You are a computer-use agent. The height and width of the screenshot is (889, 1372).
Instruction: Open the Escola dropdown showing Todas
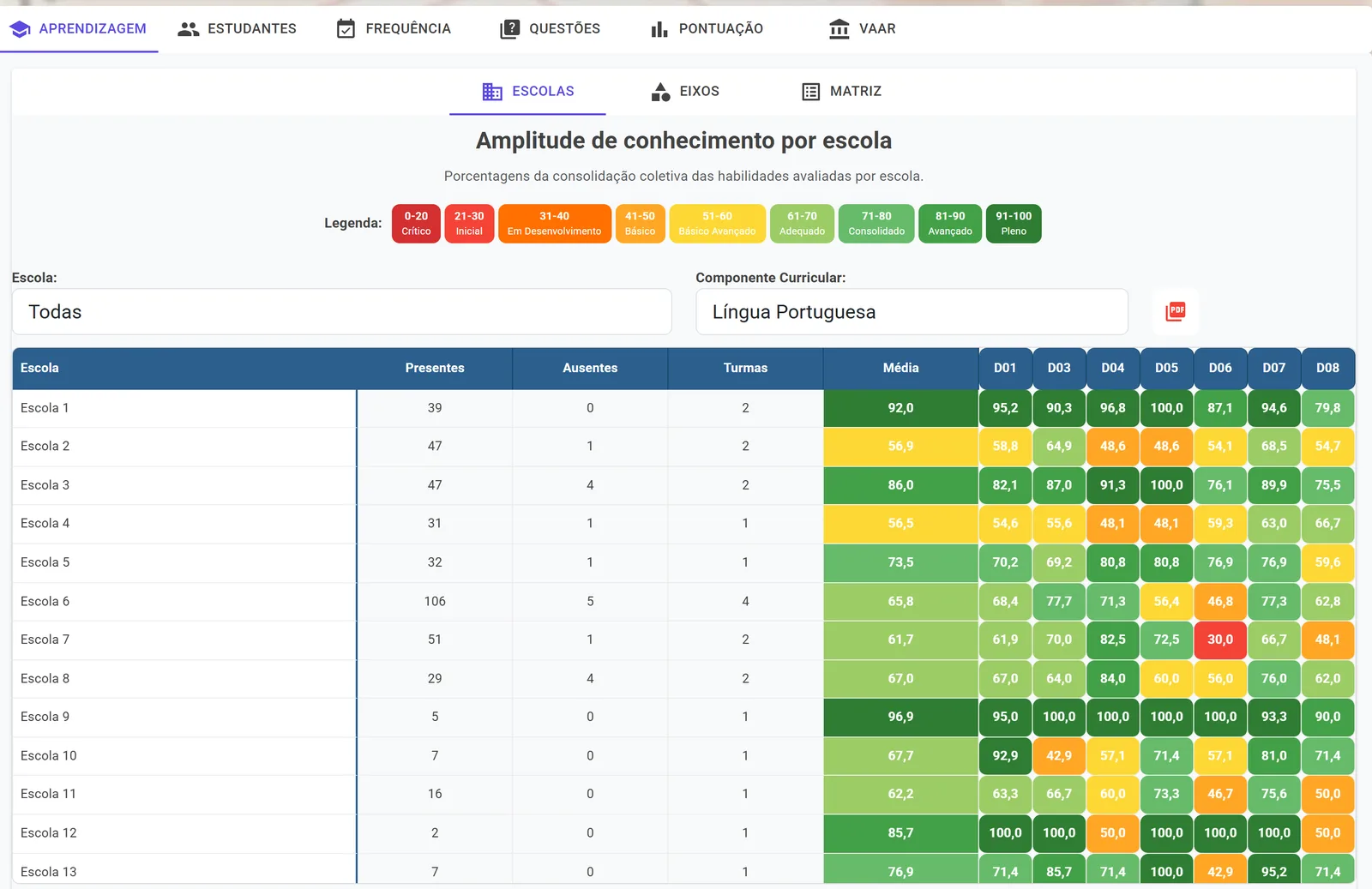click(341, 311)
